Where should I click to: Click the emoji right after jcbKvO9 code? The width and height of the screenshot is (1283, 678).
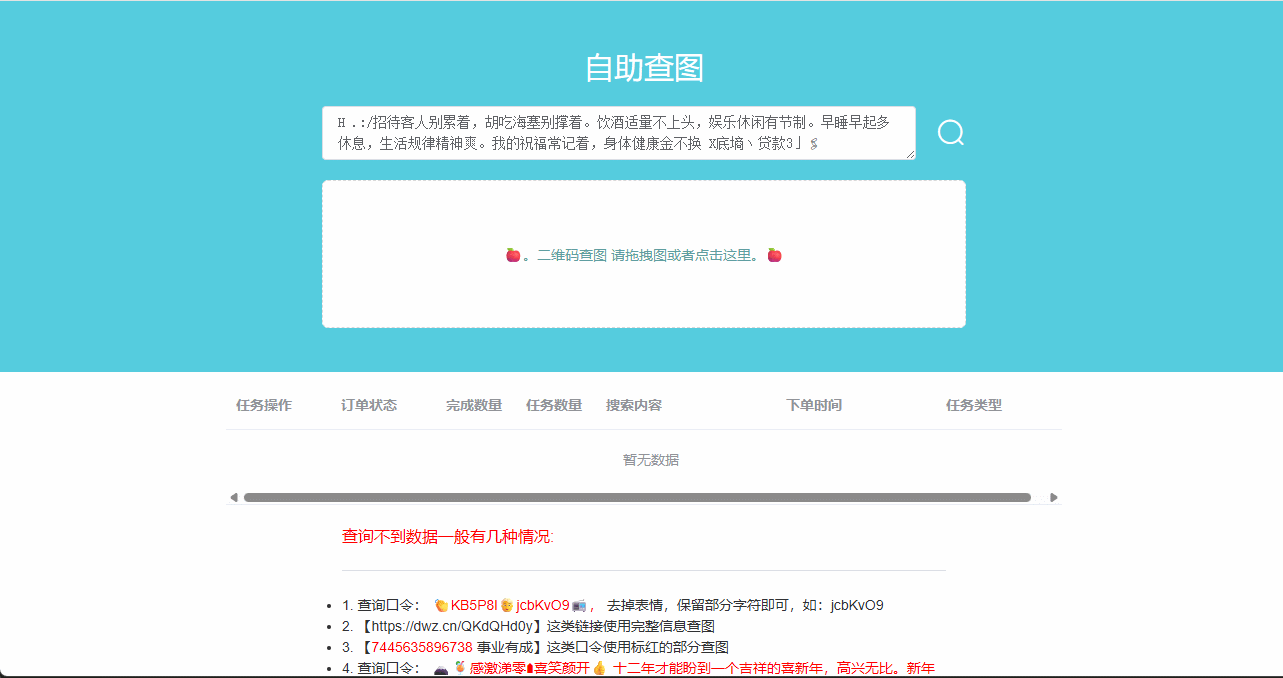579,605
